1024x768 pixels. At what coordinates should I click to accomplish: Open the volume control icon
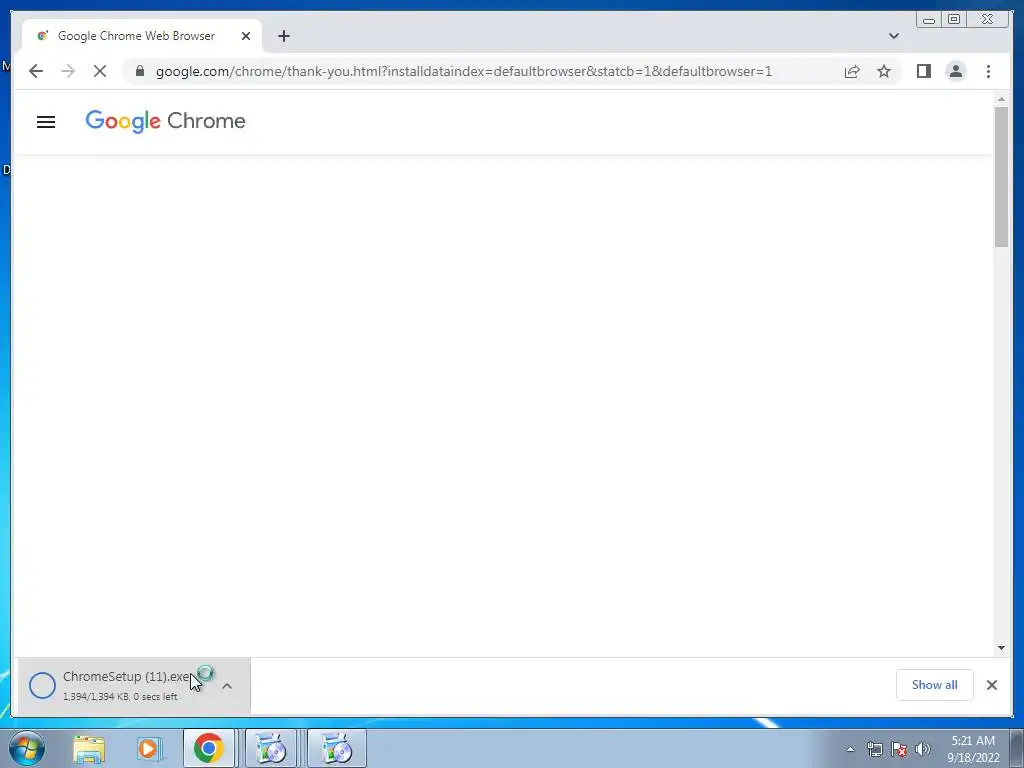pyautogui.click(x=923, y=749)
